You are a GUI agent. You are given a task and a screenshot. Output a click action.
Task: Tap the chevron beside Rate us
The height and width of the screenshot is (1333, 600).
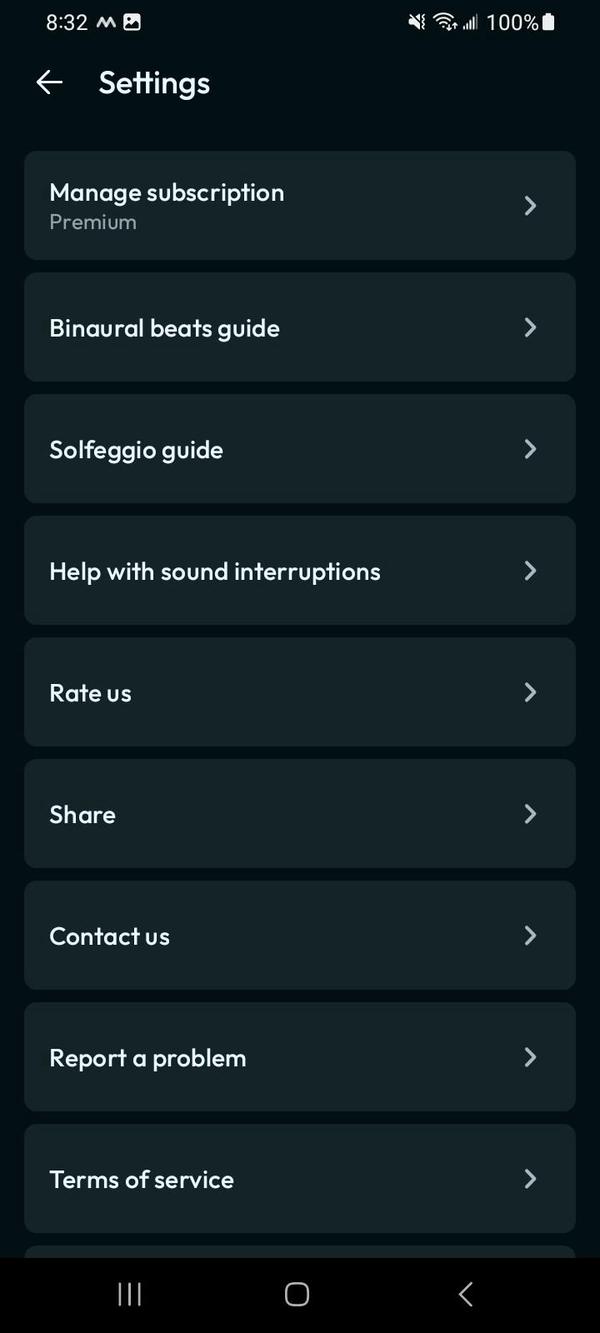(530, 693)
